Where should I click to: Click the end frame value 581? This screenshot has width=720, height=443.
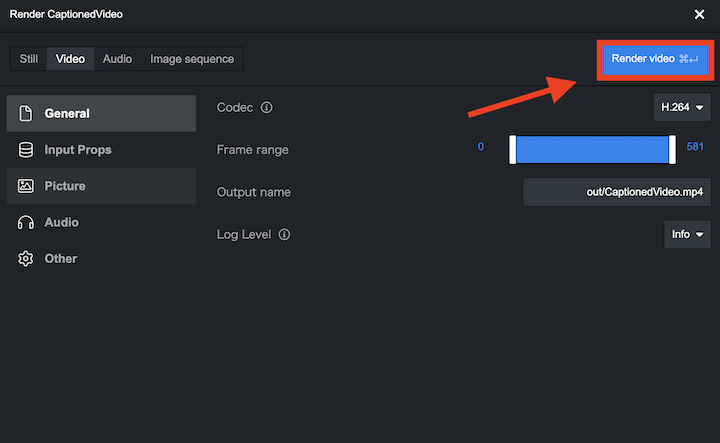695,147
